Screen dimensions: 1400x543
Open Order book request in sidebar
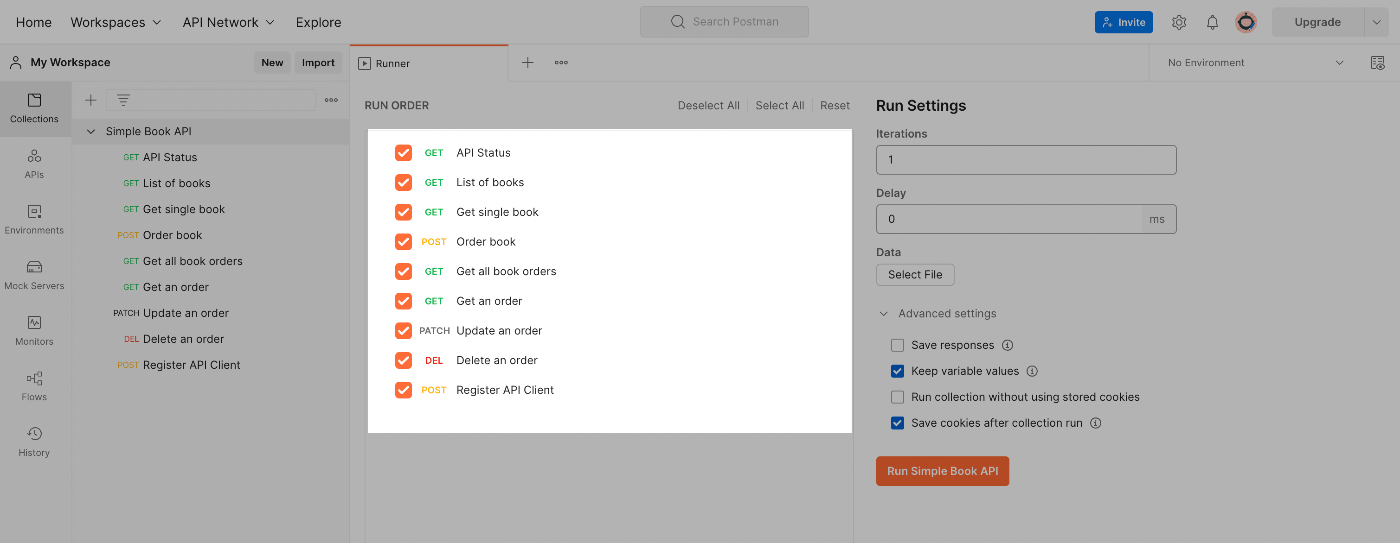pyautogui.click(x=172, y=235)
